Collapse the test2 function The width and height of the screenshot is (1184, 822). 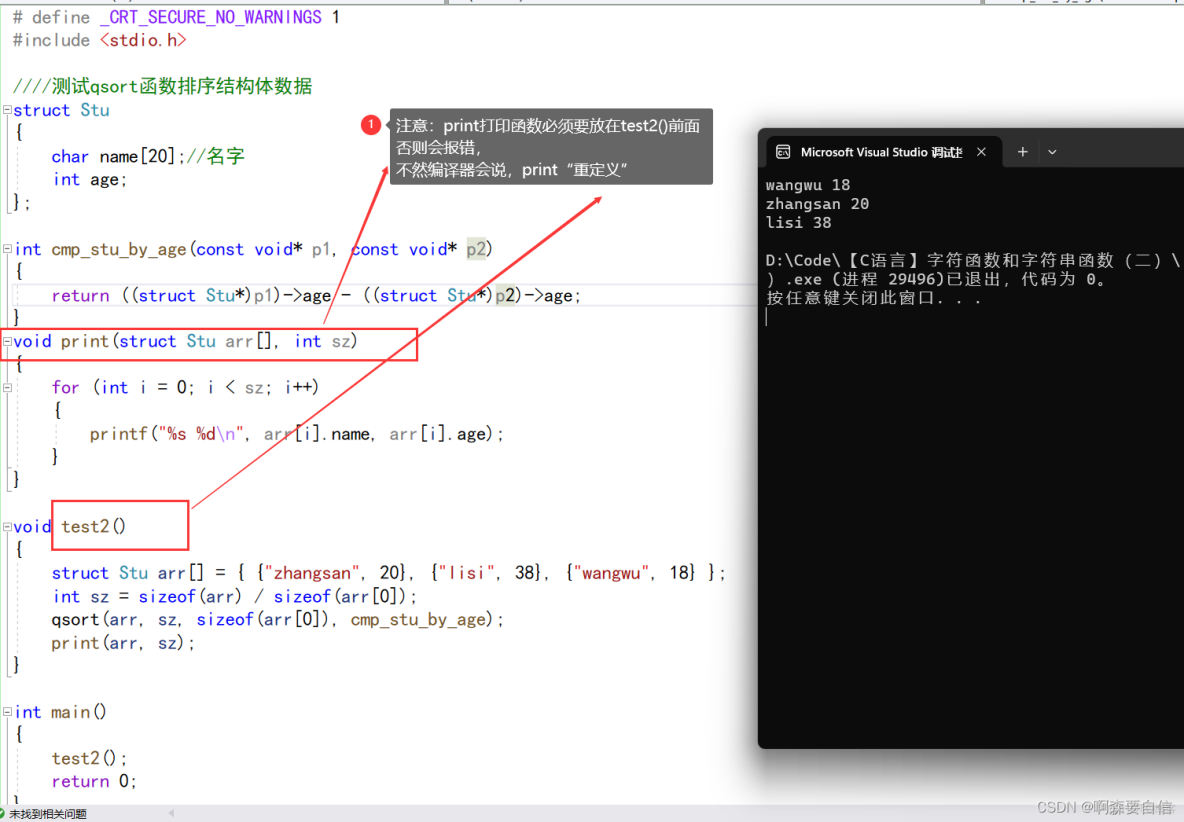point(6,525)
